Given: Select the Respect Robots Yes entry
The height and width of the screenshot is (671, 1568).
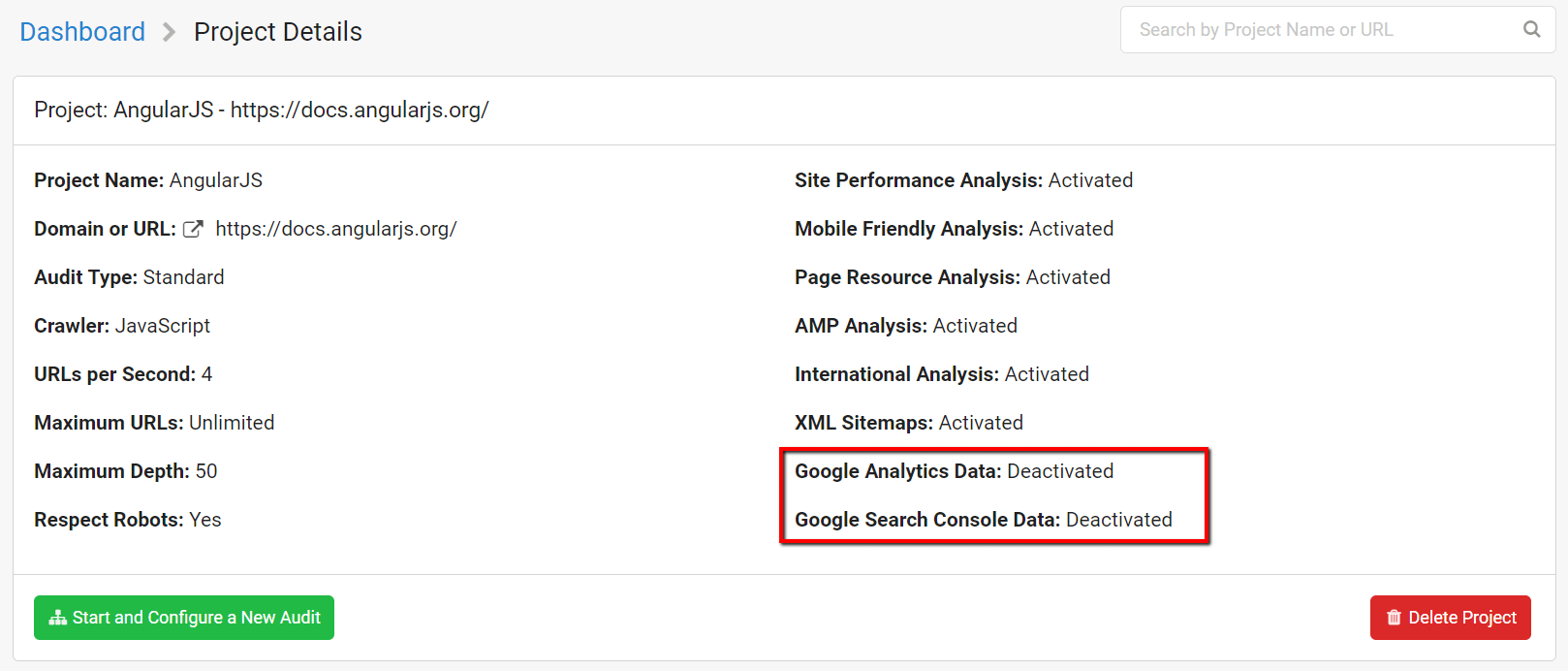Looking at the screenshot, I should 128,520.
